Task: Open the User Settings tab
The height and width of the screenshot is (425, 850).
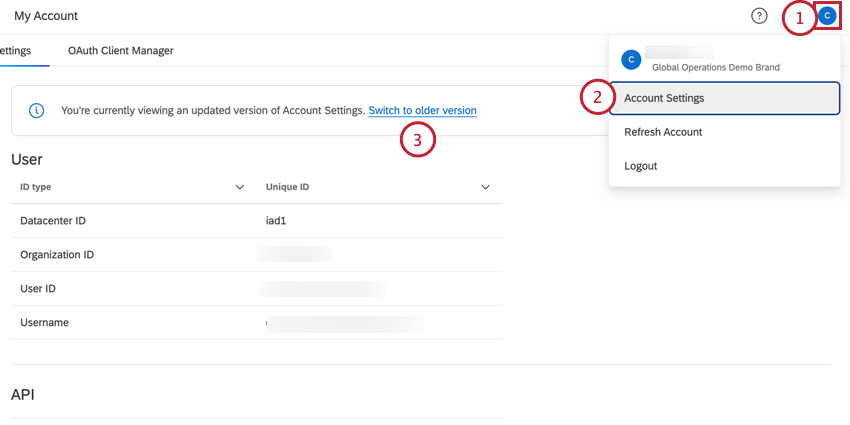Action: click(17, 50)
